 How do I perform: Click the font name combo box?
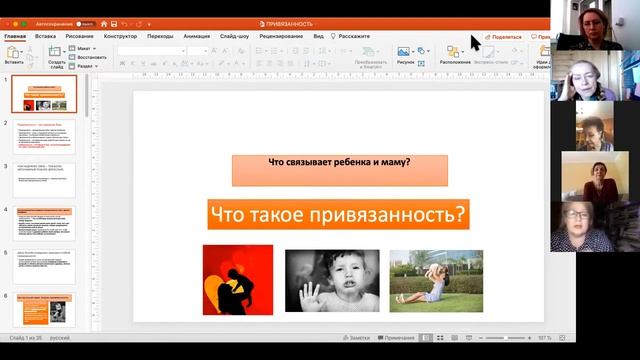click(152, 51)
